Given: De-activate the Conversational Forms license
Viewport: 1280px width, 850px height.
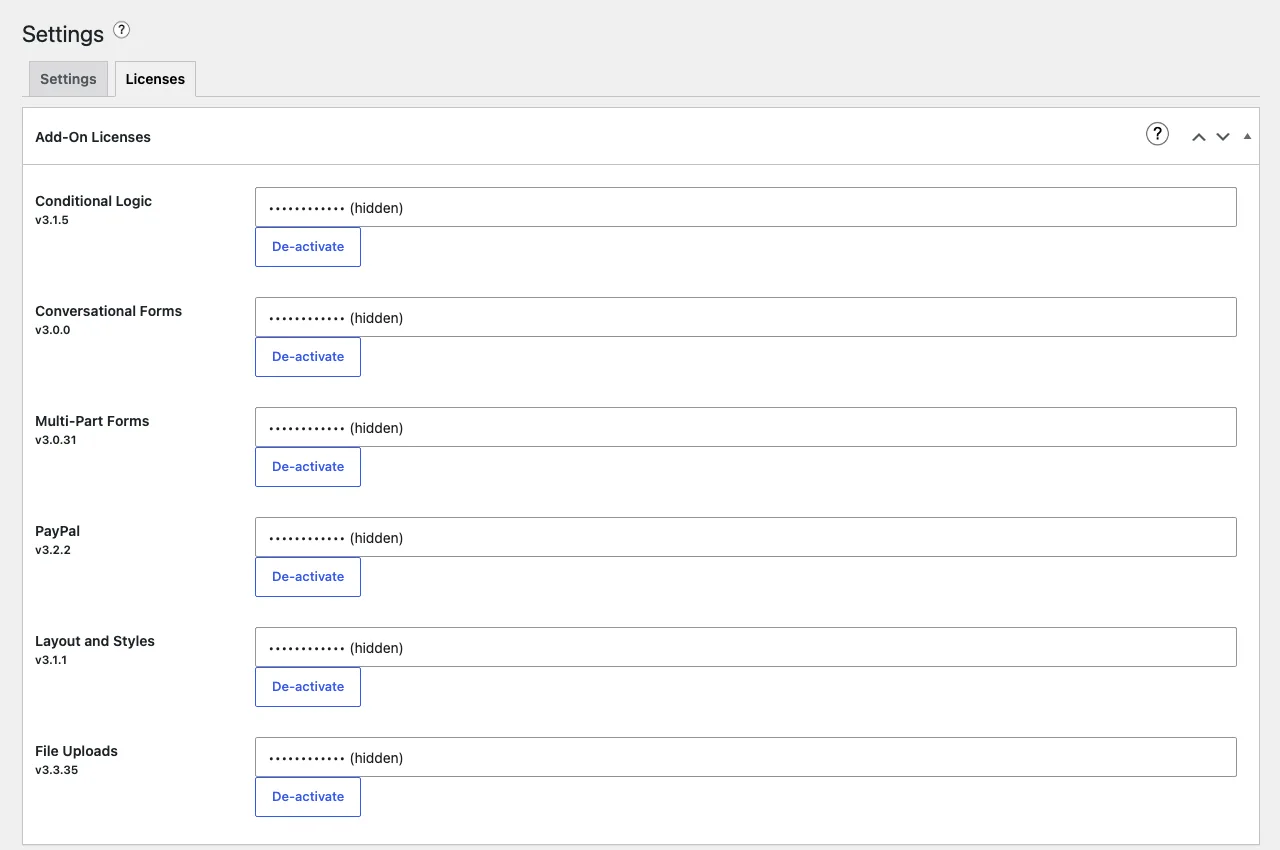Looking at the screenshot, I should (308, 357).
